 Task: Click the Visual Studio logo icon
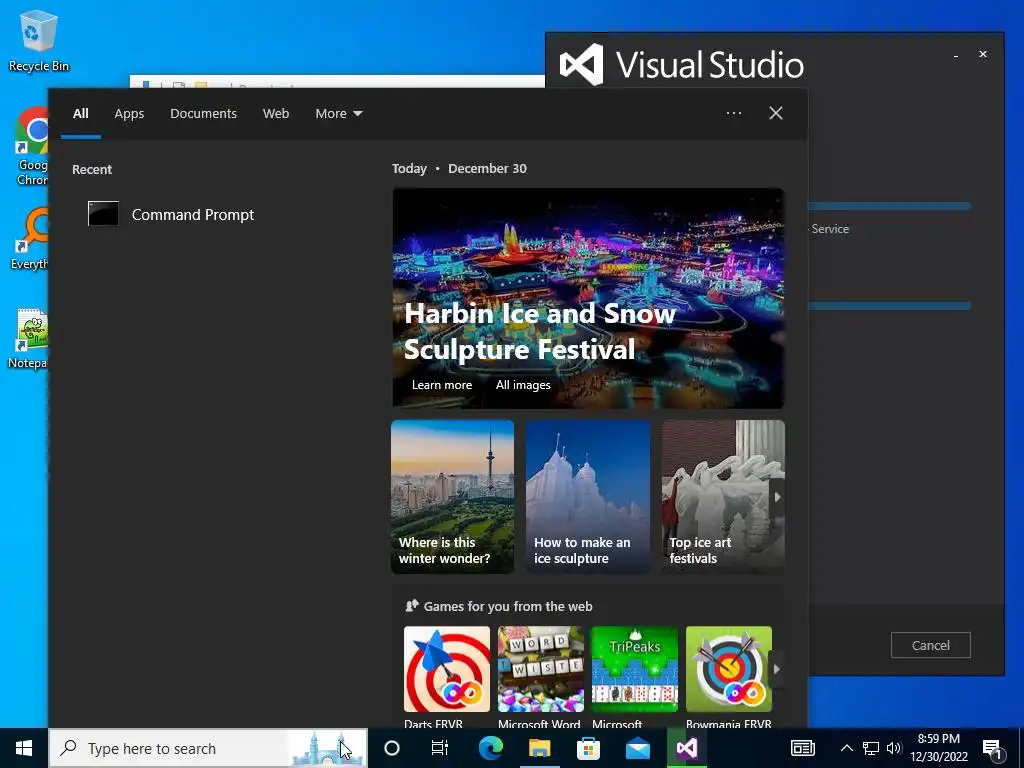click(x=581, y=64)
